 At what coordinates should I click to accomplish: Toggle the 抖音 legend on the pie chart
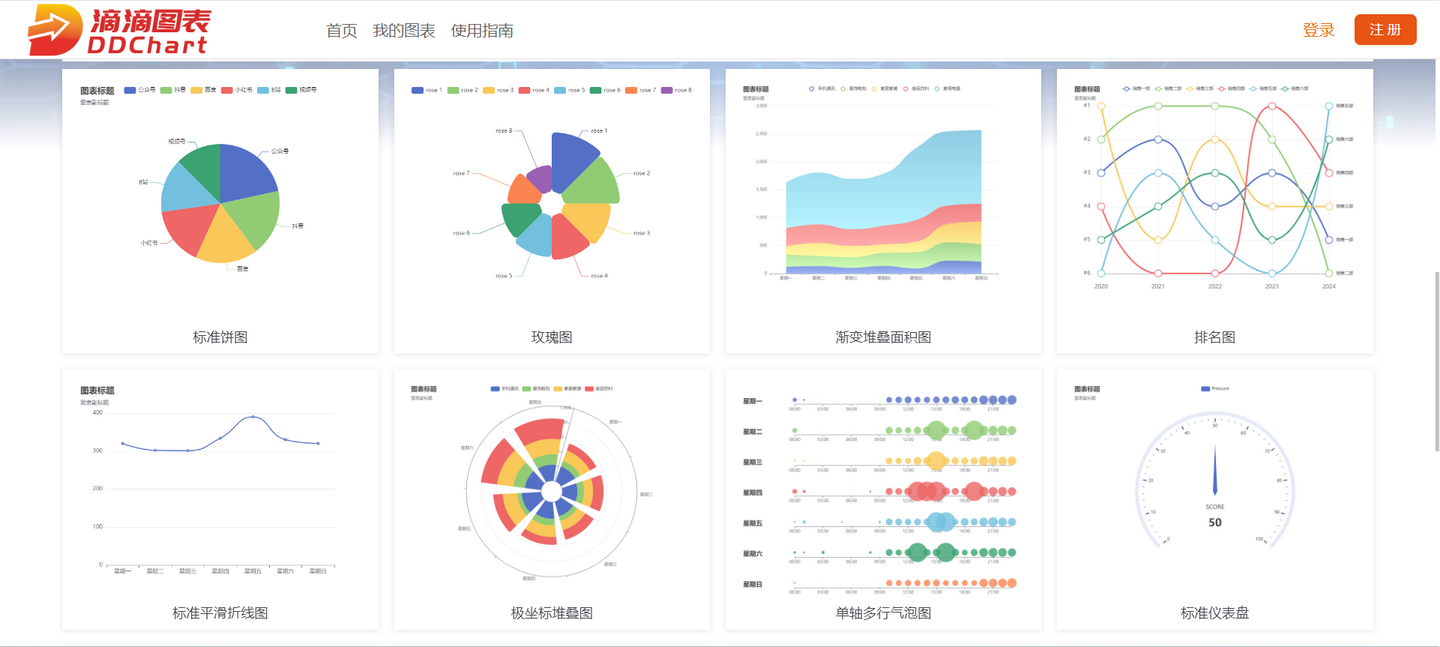[x=172, y=90]
